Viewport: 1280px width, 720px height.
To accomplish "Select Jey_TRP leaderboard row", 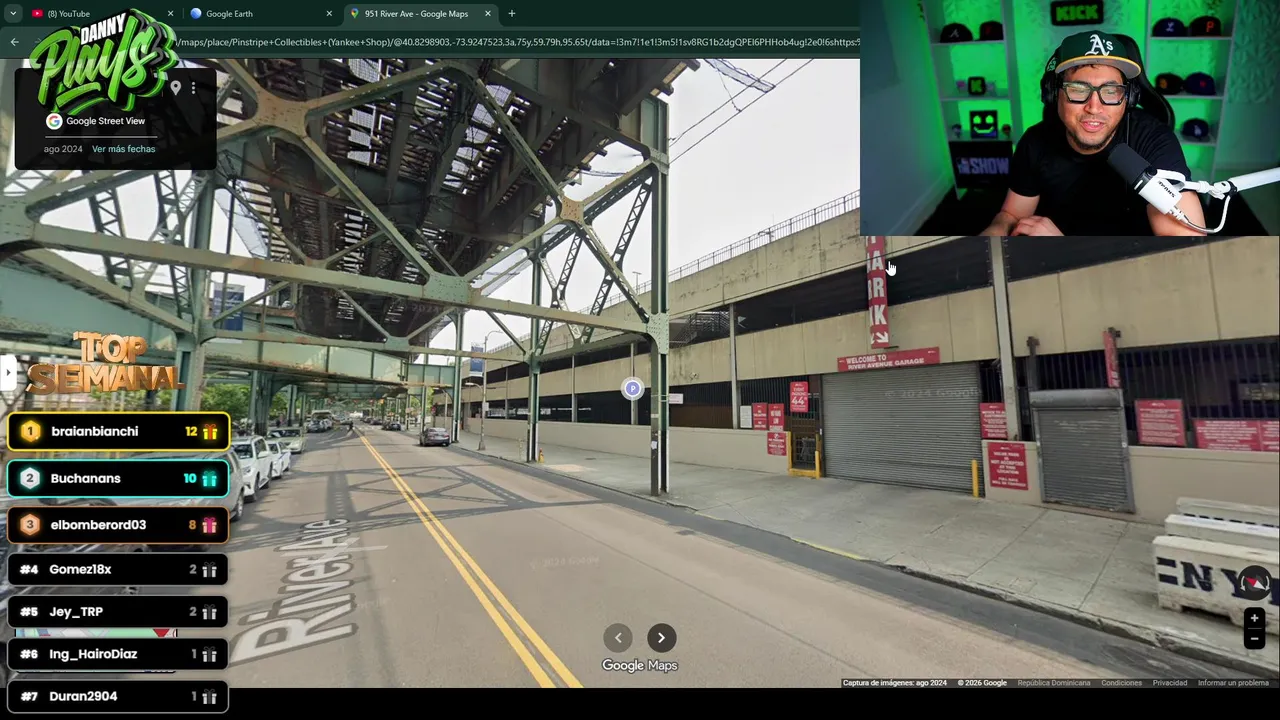I will [x=118, y=612].
